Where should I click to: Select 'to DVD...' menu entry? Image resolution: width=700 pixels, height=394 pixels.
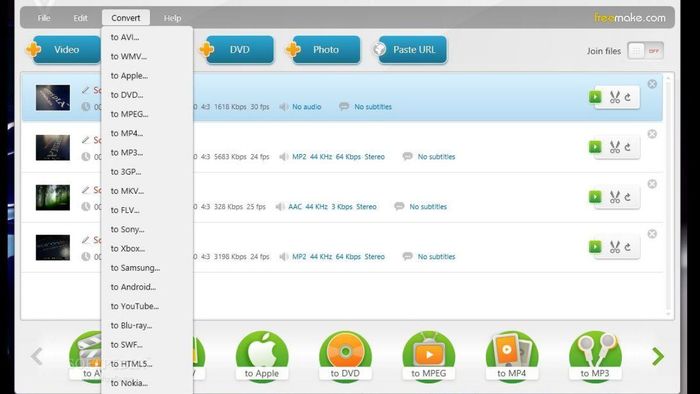[x=147, y=95]
